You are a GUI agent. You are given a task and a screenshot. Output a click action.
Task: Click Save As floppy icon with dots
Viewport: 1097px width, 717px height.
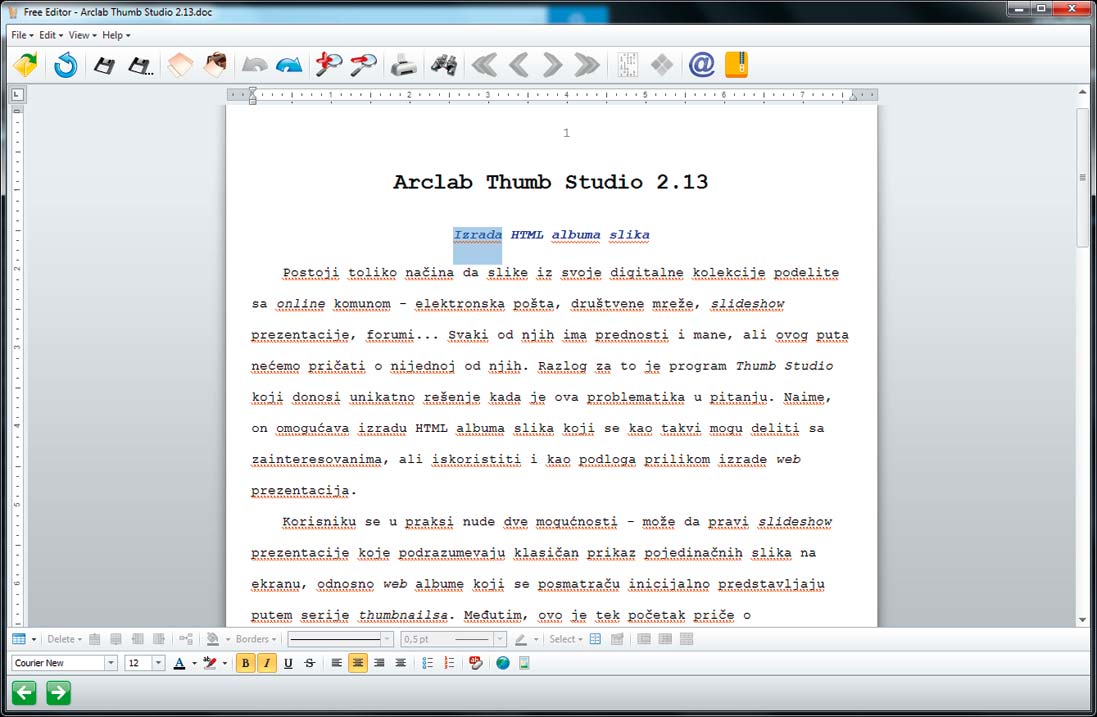[141, 66]
